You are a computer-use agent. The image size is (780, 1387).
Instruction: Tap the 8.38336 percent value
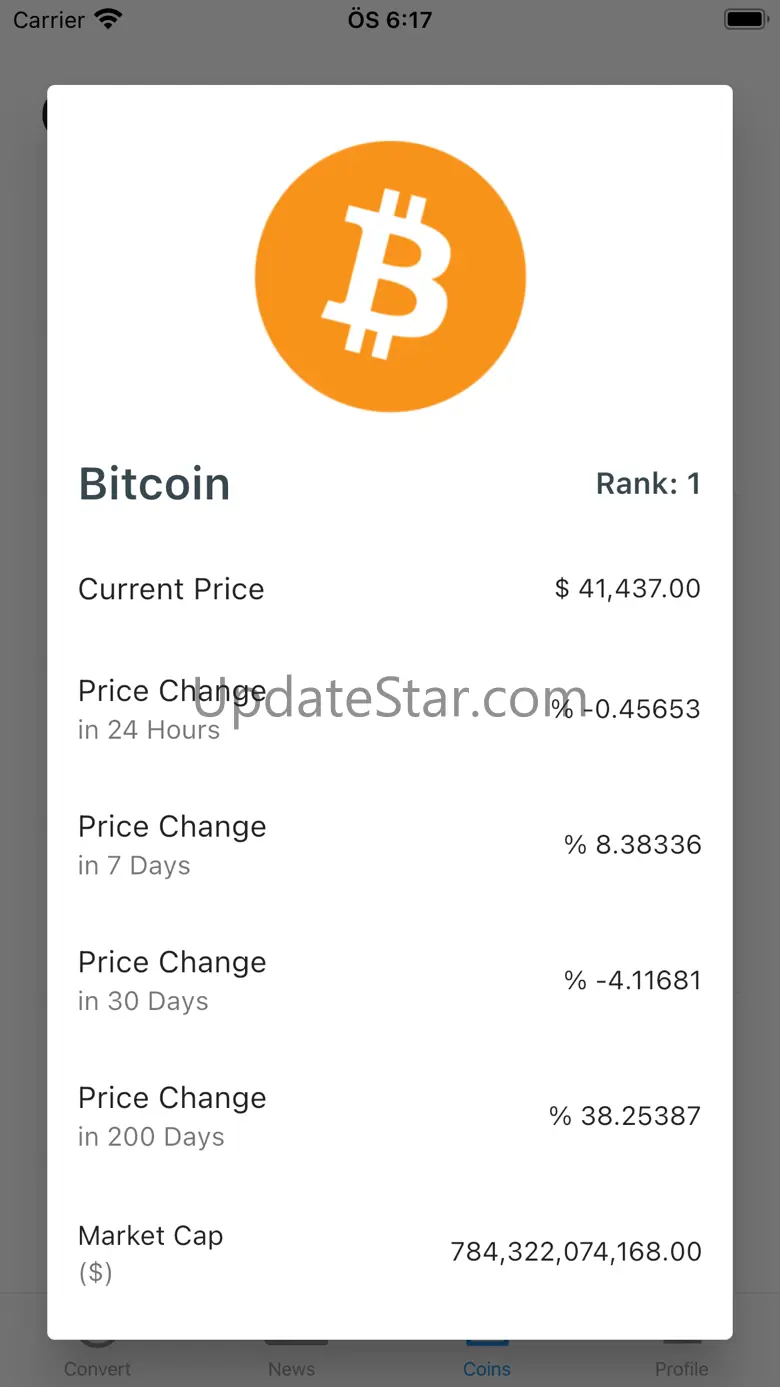[x=633, y=845]
